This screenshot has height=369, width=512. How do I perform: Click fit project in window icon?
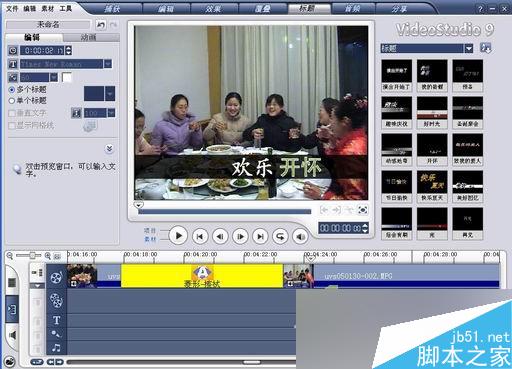(x=57, y=256)
